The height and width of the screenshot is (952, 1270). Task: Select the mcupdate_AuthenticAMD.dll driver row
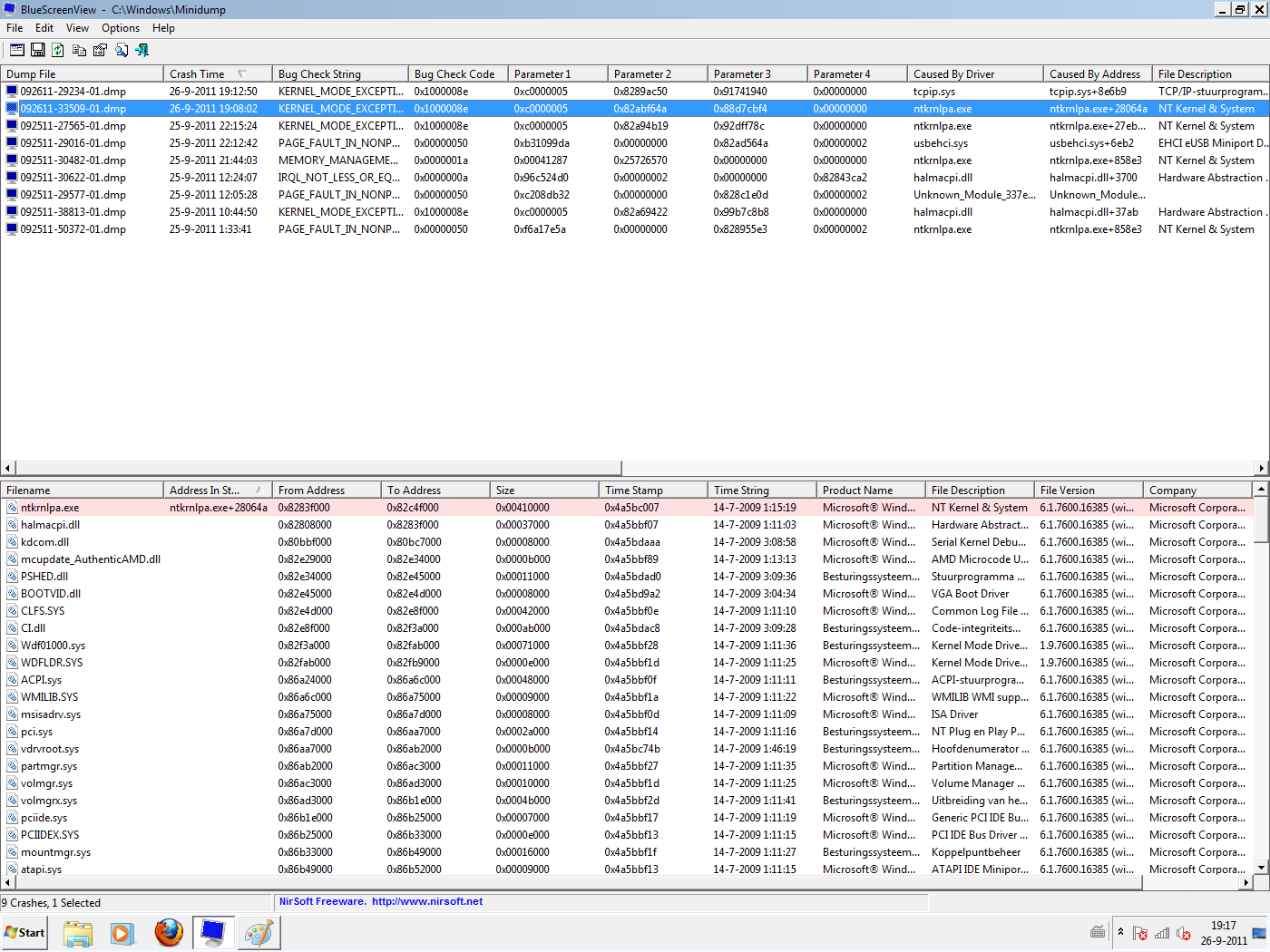point(627,559)
